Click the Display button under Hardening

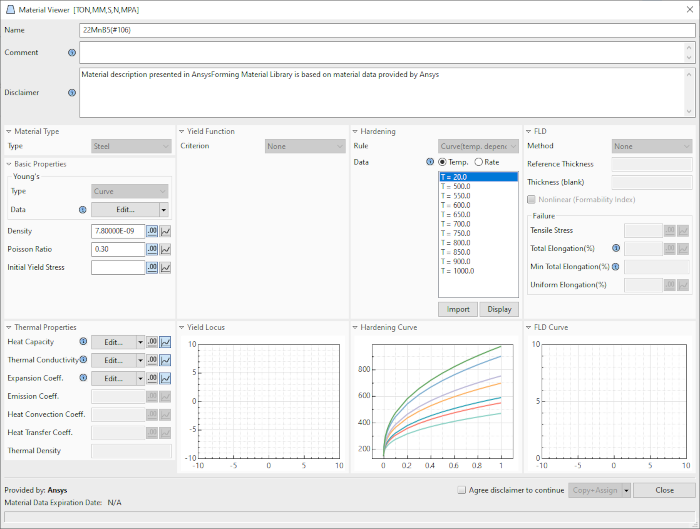point(498,309)
